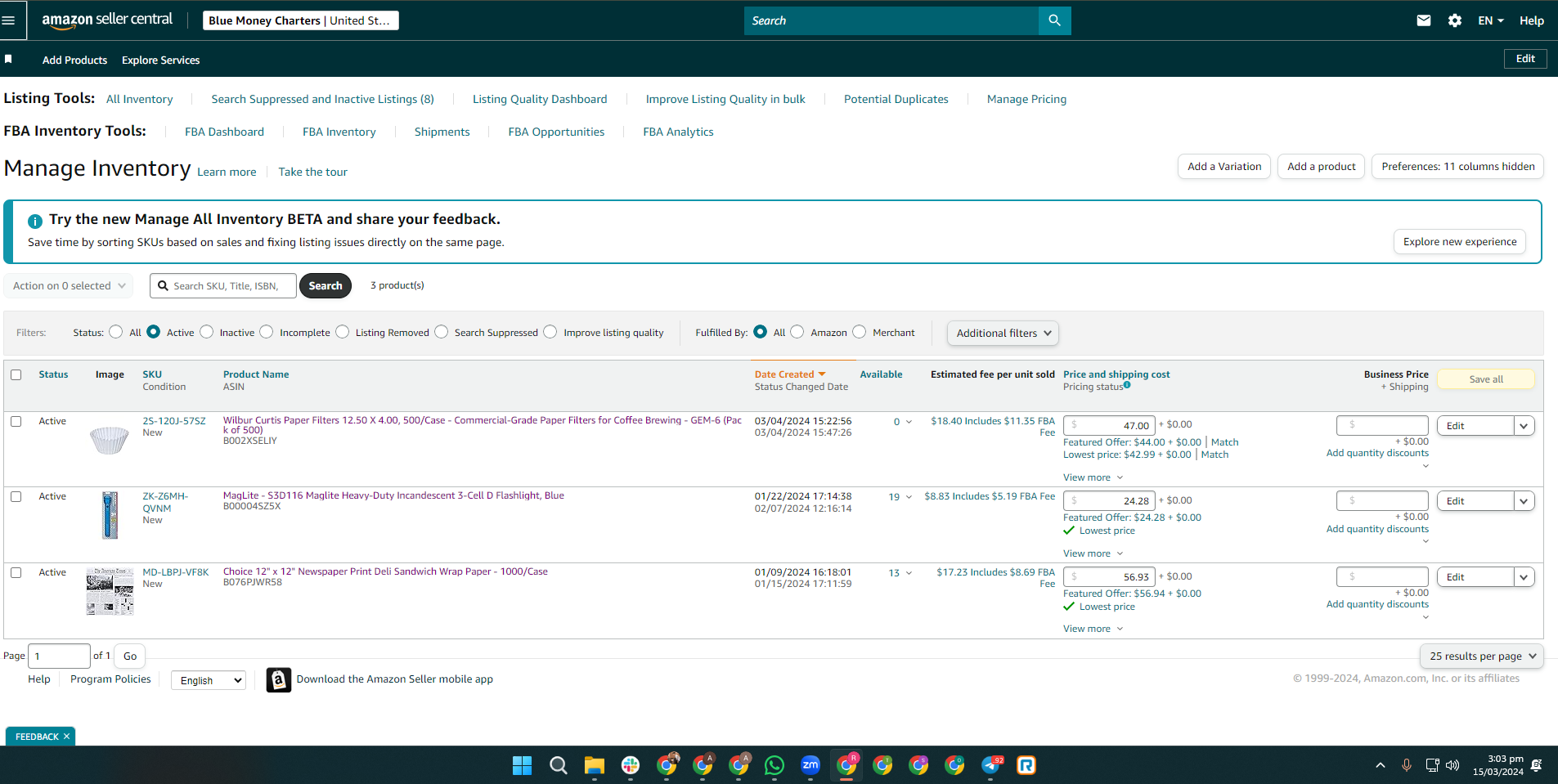Open the messages envelope icon
1558x784 pixels.
point(1424,20)
